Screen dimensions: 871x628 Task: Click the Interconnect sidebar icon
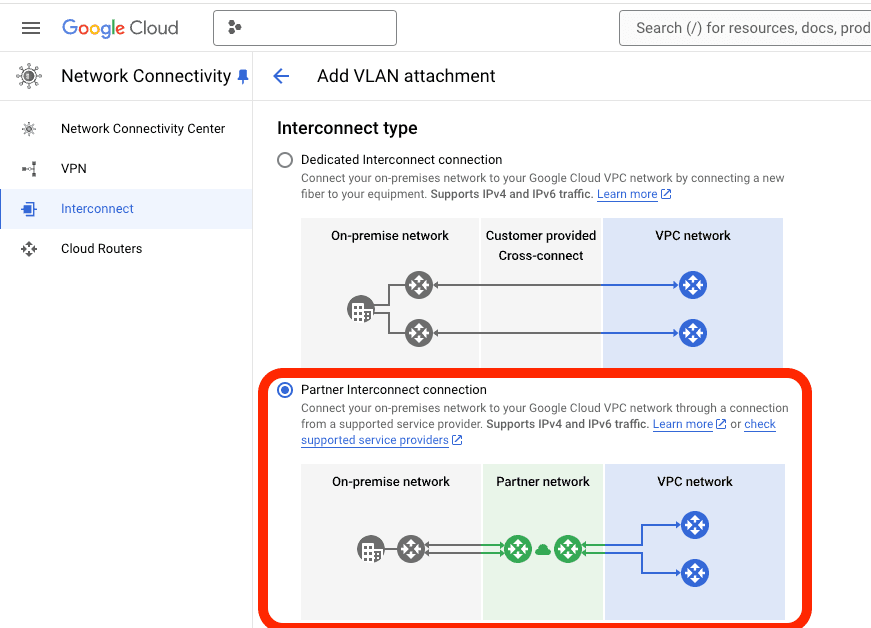(29, 208)
